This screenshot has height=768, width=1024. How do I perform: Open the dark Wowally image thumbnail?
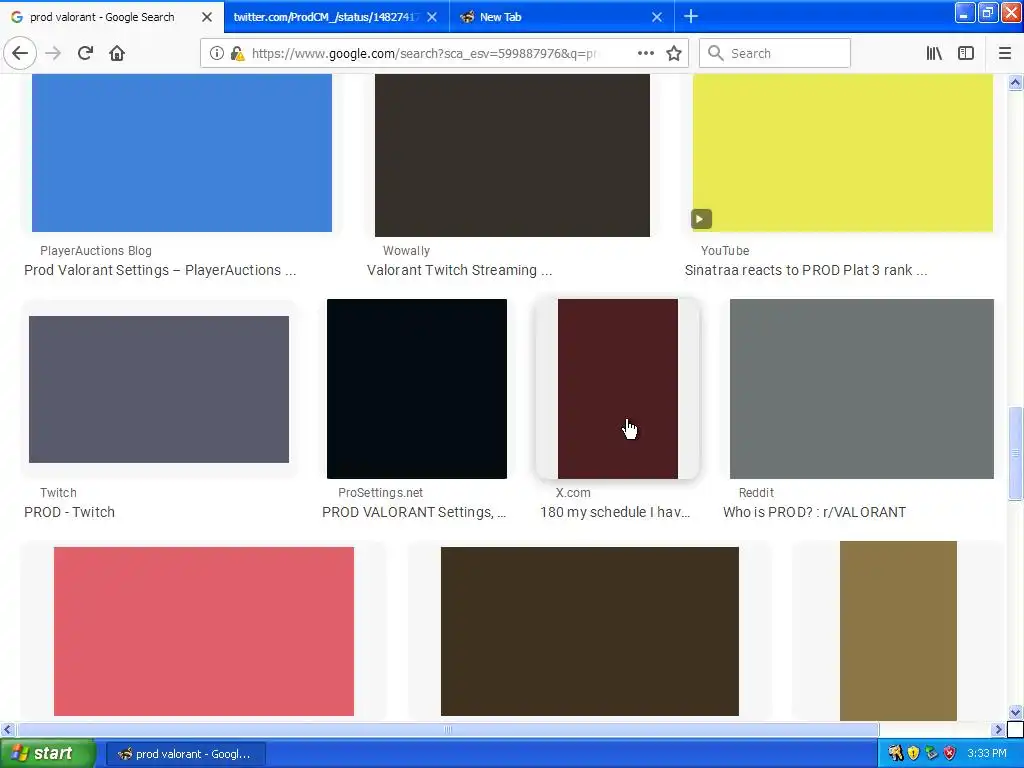tap(512, 155)
